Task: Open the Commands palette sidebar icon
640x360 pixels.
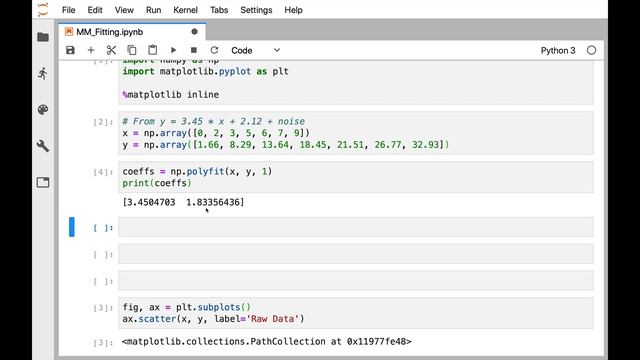Action: click(43, 109)
